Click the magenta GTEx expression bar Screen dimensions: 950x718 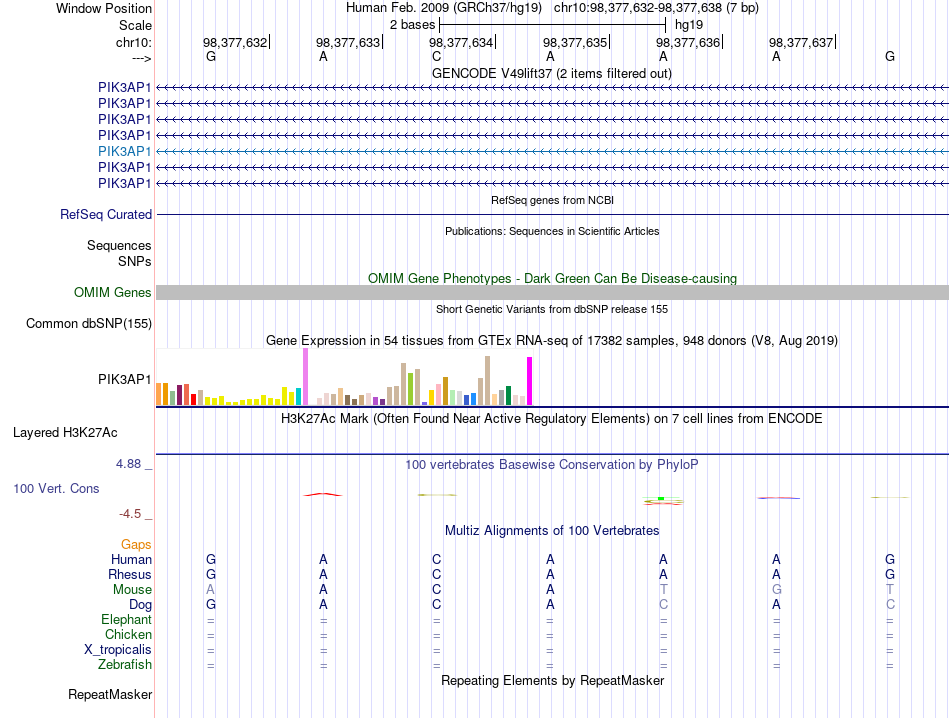click(530, 381)
